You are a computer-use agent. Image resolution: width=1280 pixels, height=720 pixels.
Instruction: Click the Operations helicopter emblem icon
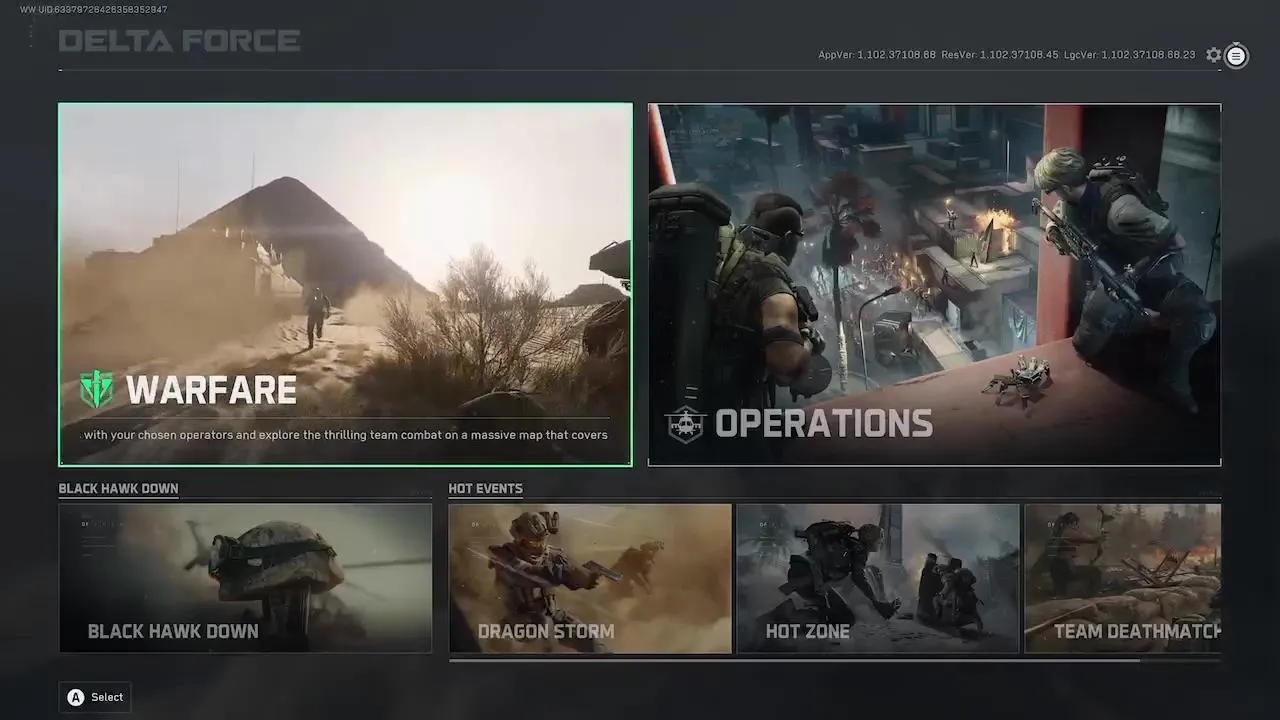click(x=685, y=424)
